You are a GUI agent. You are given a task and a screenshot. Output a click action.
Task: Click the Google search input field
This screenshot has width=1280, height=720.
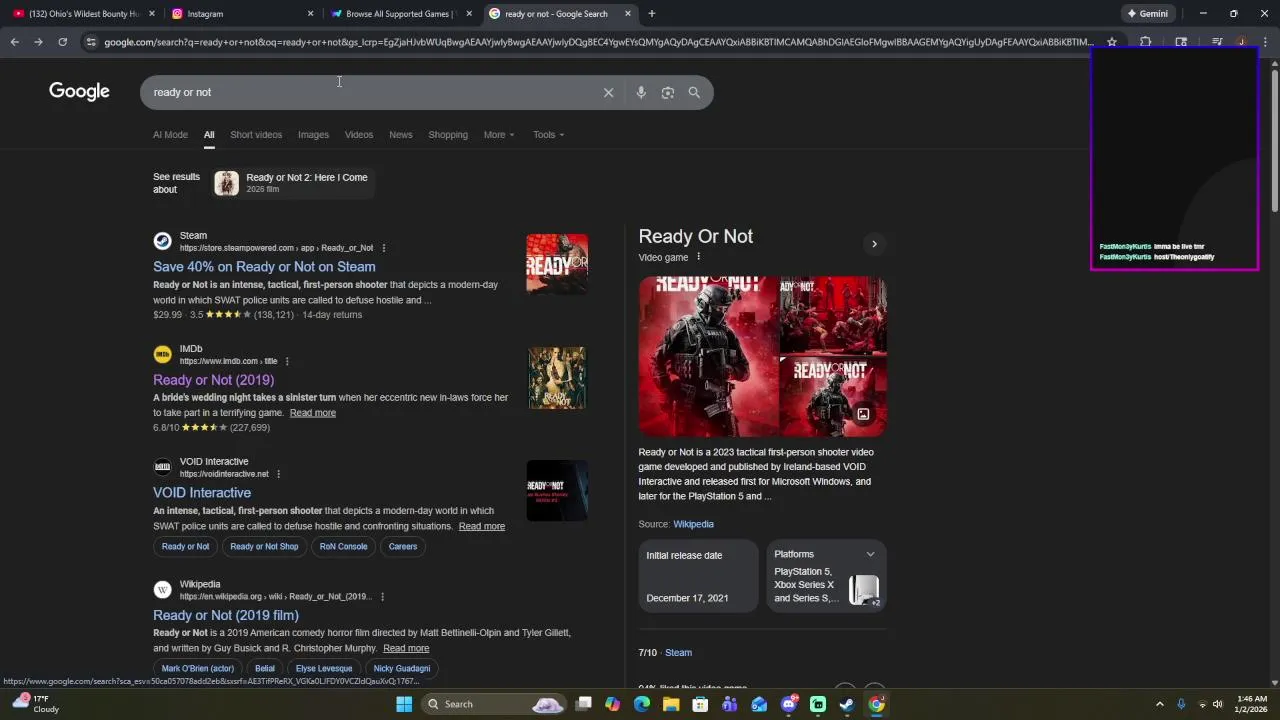point(370,92)
